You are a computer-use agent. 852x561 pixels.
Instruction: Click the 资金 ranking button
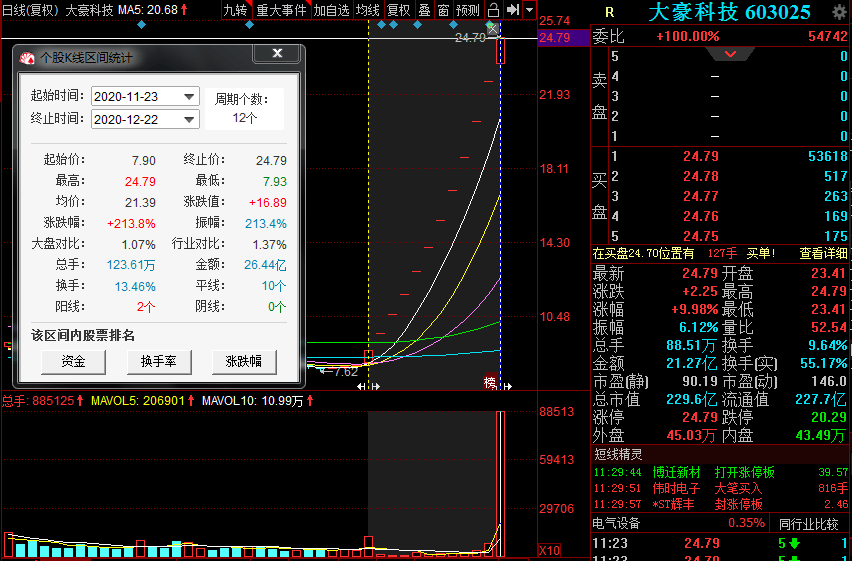(73, 362)
